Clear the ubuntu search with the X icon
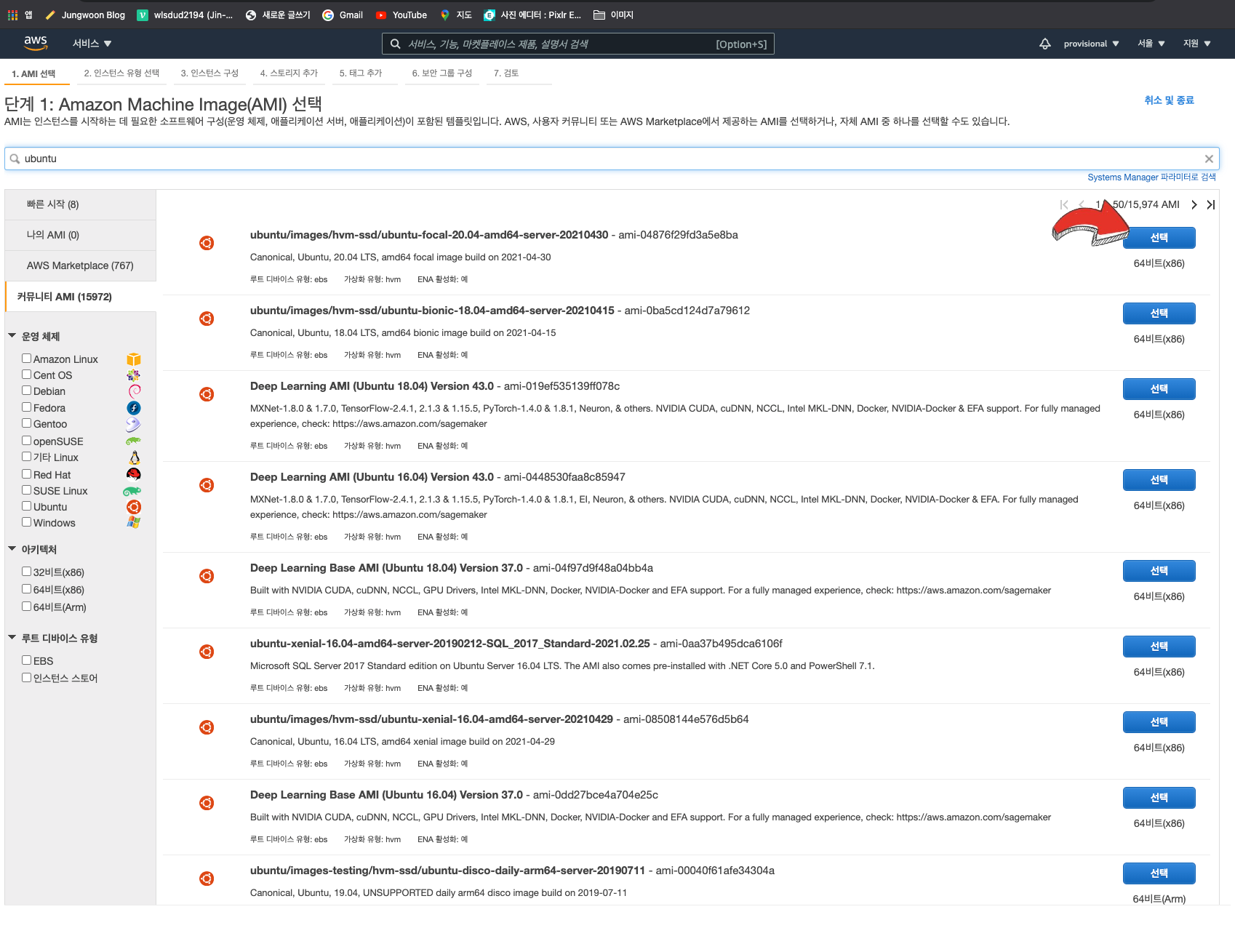Viewport: 1235px width, 952px height. 1209,159
